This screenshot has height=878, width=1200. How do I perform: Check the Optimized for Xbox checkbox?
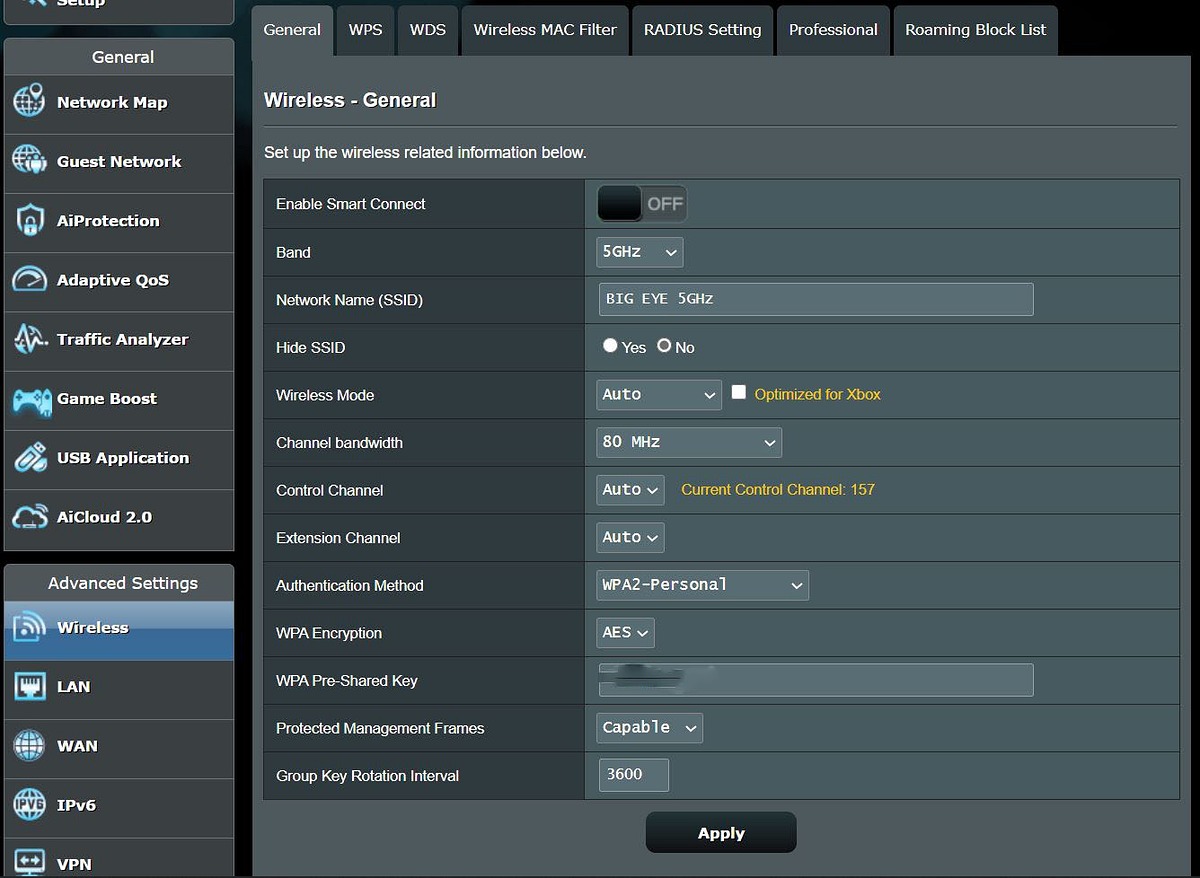(x=739, y=393)
